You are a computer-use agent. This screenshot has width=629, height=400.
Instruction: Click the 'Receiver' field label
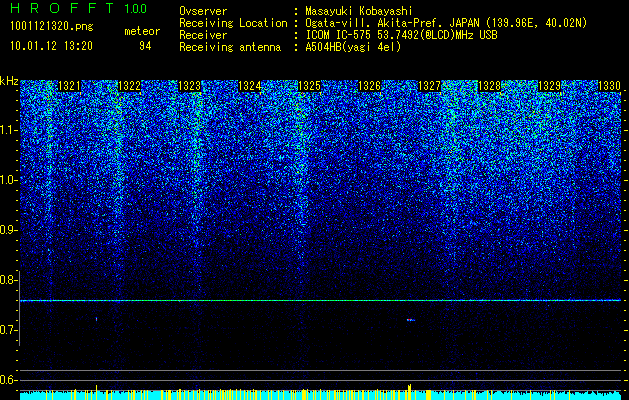click(x=203, y=35)
